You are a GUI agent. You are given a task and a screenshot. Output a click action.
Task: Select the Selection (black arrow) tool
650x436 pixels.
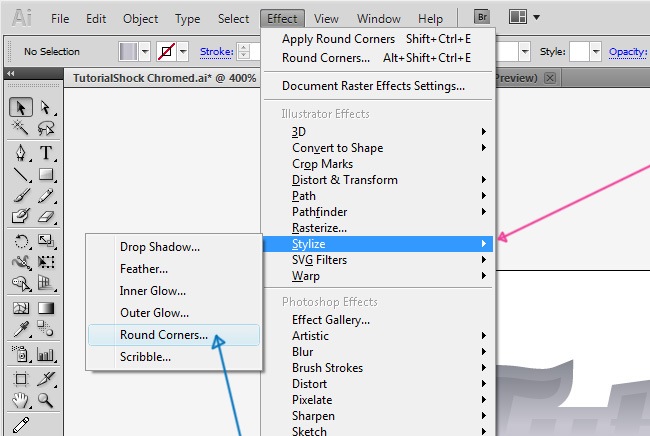[21, 107]
